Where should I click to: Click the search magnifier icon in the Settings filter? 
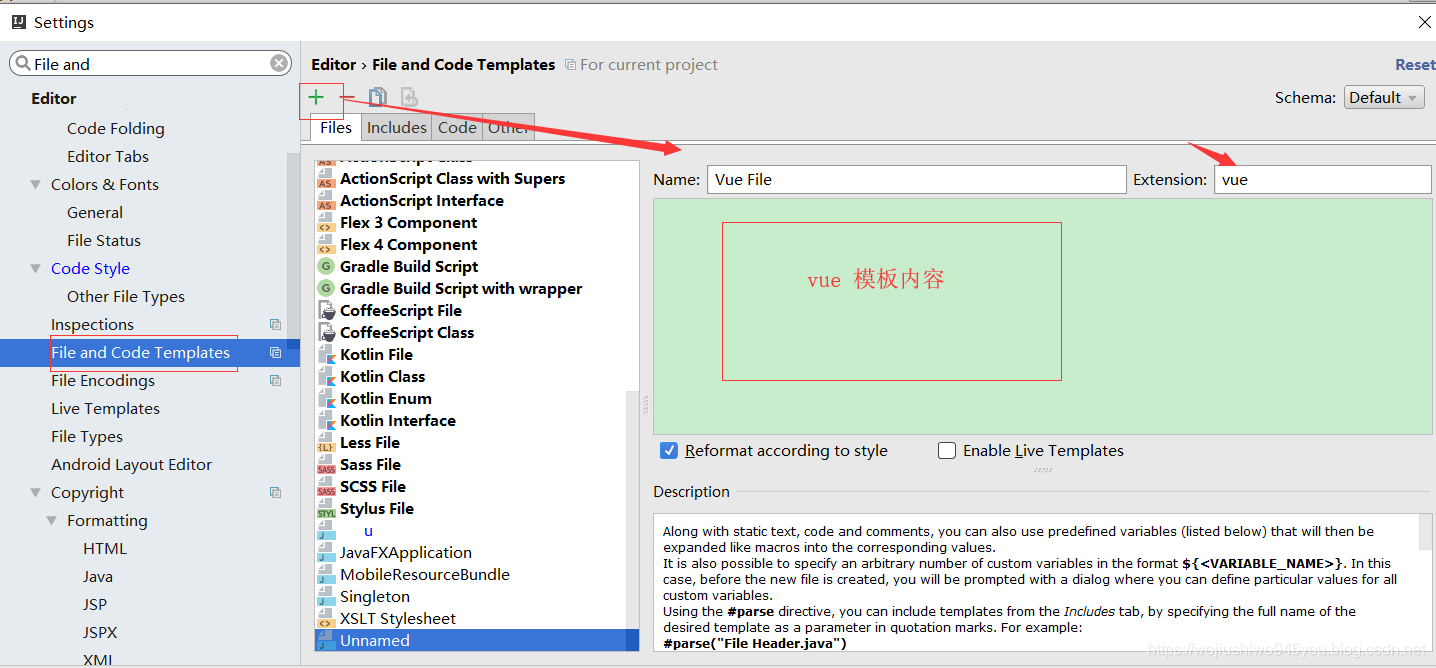coord(22,64)
